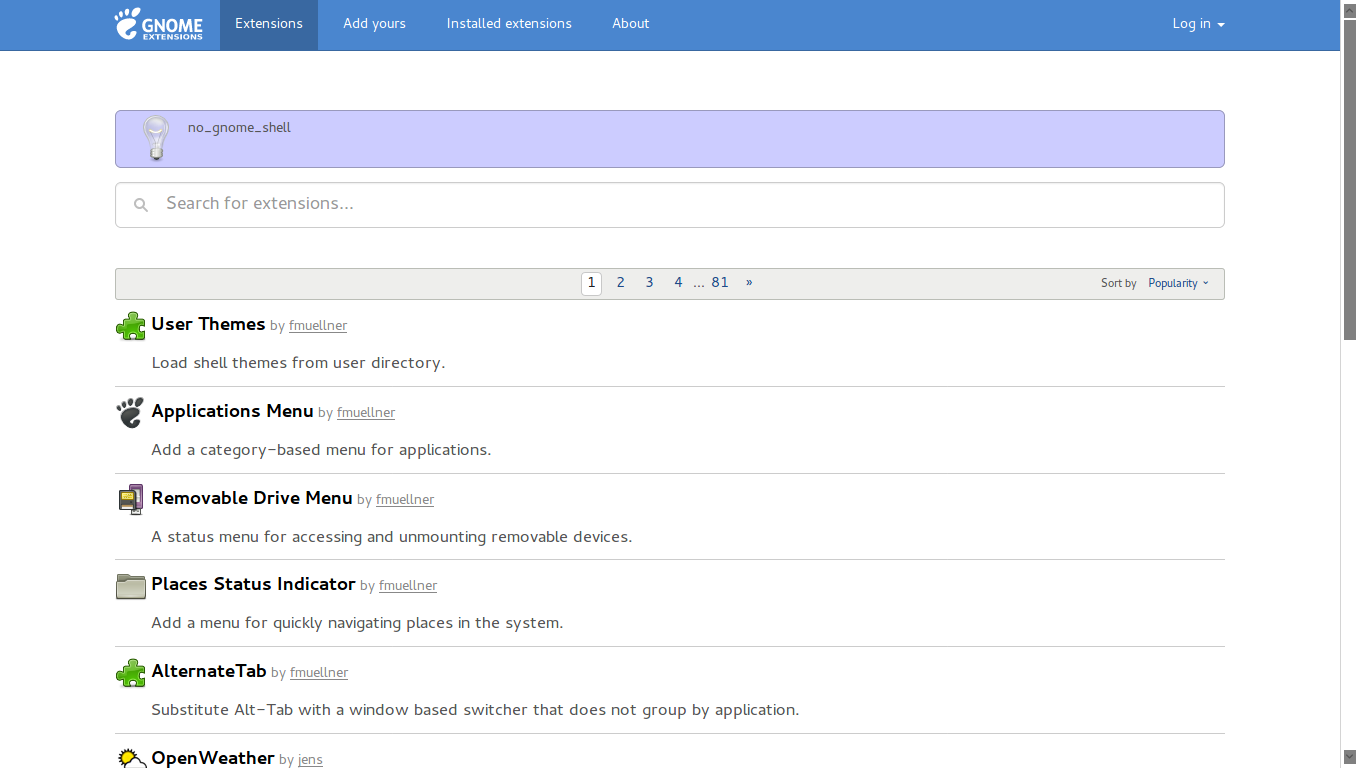
Task: Open fmuellner link beside Removable Drive Menu
Action: point(405,500)
